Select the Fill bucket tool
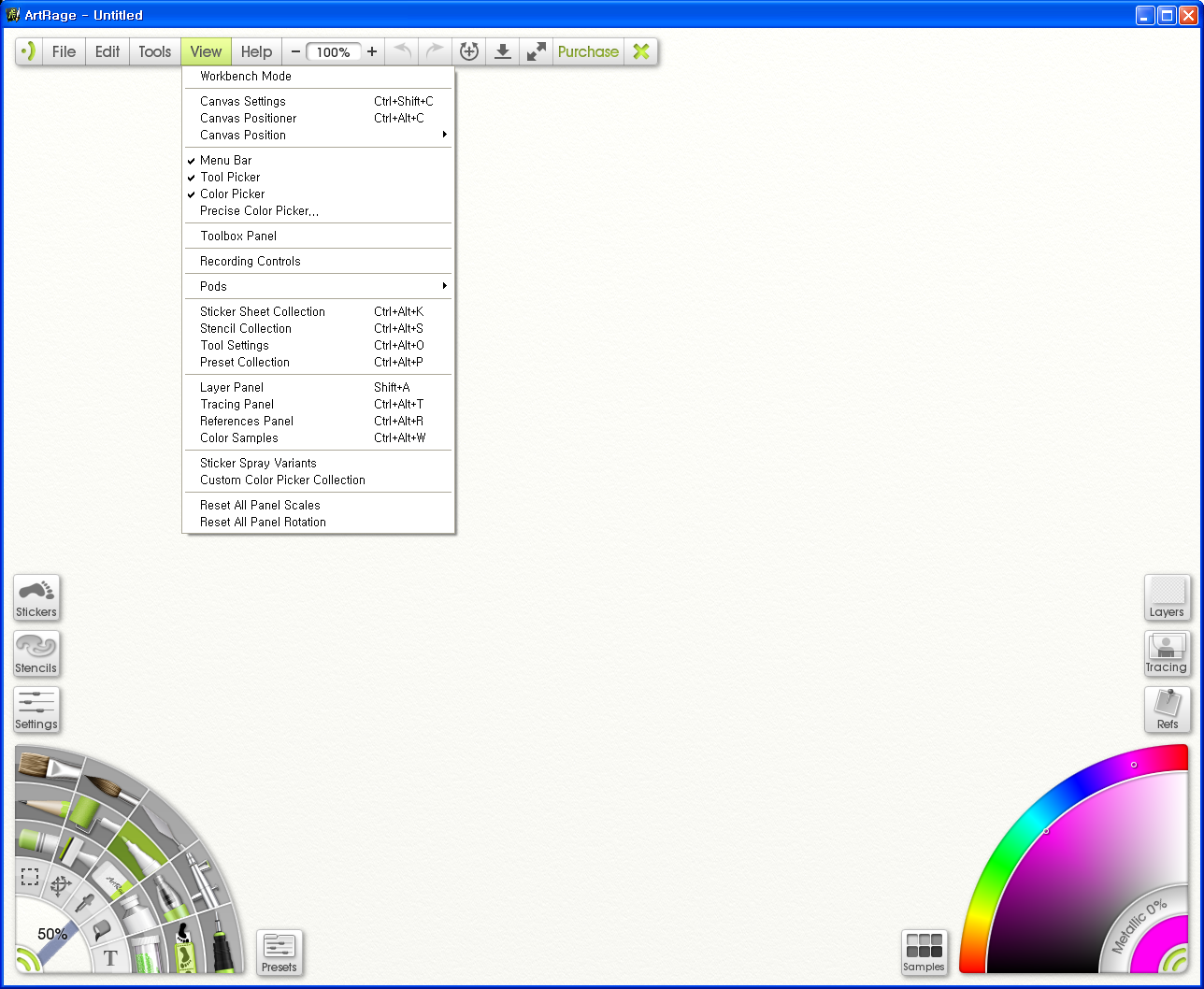Image resolution: width=1204 pixels, height=989 pixels. click(102, 930)
